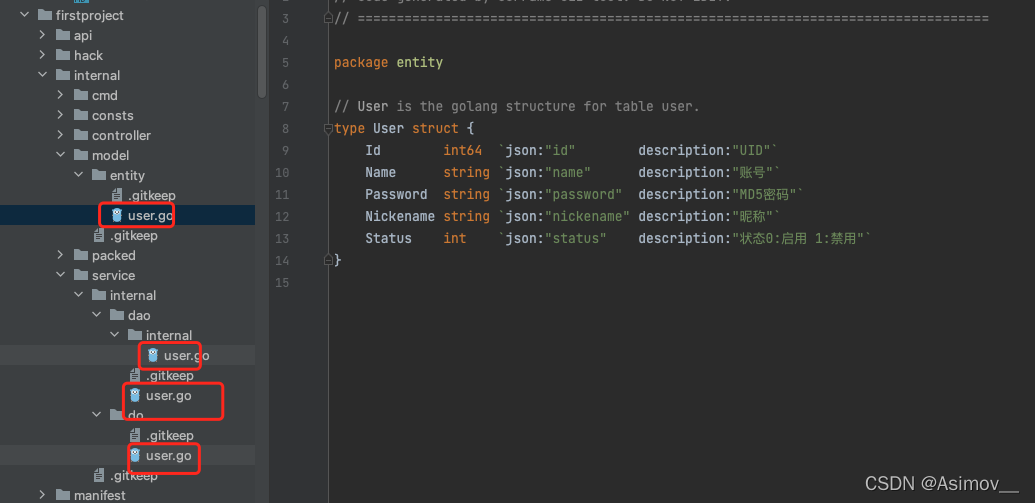Click the "状态0:启用 1:禁用" description string
Screen dimensions: 1035x503
[797, 238]
